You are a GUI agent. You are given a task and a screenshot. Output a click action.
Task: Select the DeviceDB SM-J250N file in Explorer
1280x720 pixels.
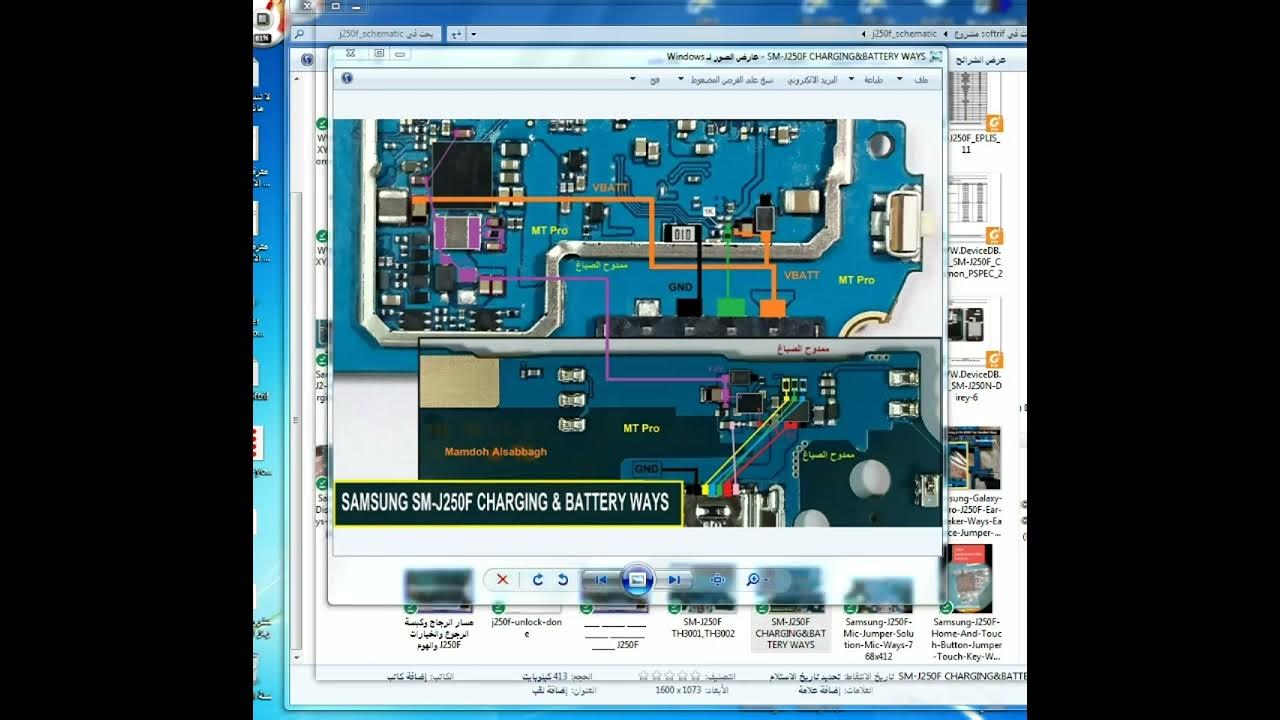pyautogui.click(x=975, y=385)
